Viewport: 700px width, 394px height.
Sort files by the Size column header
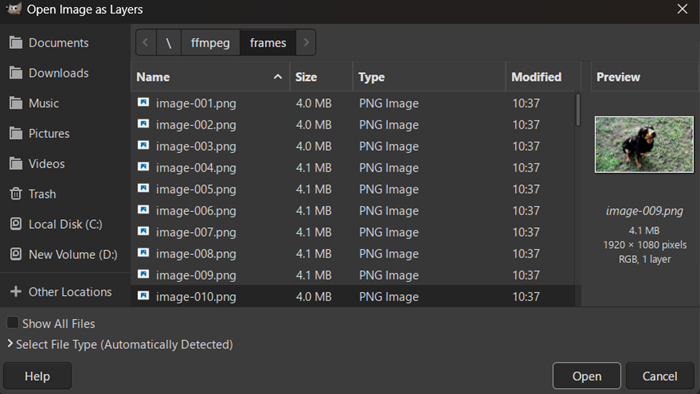click(321, 77)
